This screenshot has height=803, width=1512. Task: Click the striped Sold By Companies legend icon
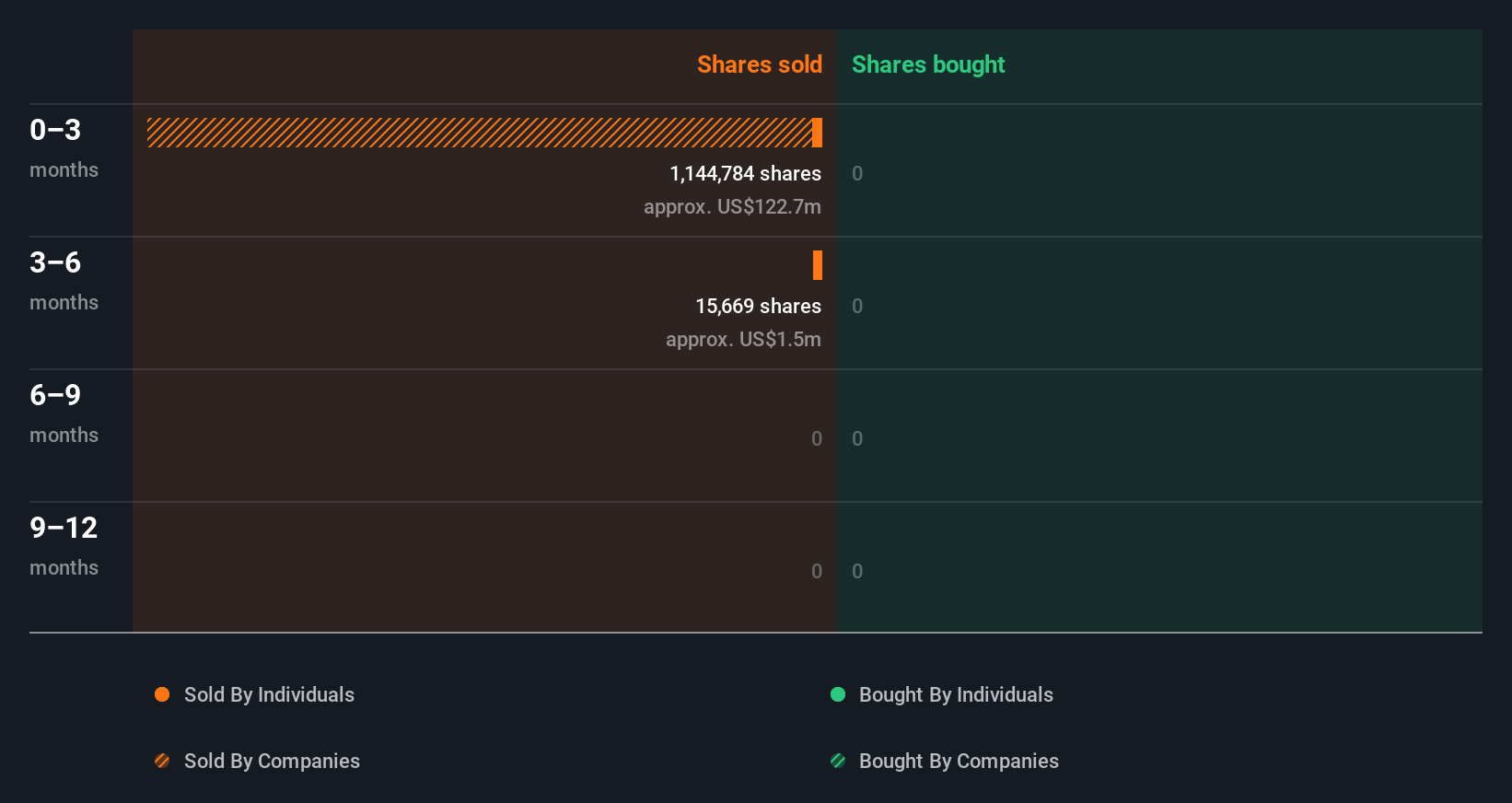[x=162, y=761]
